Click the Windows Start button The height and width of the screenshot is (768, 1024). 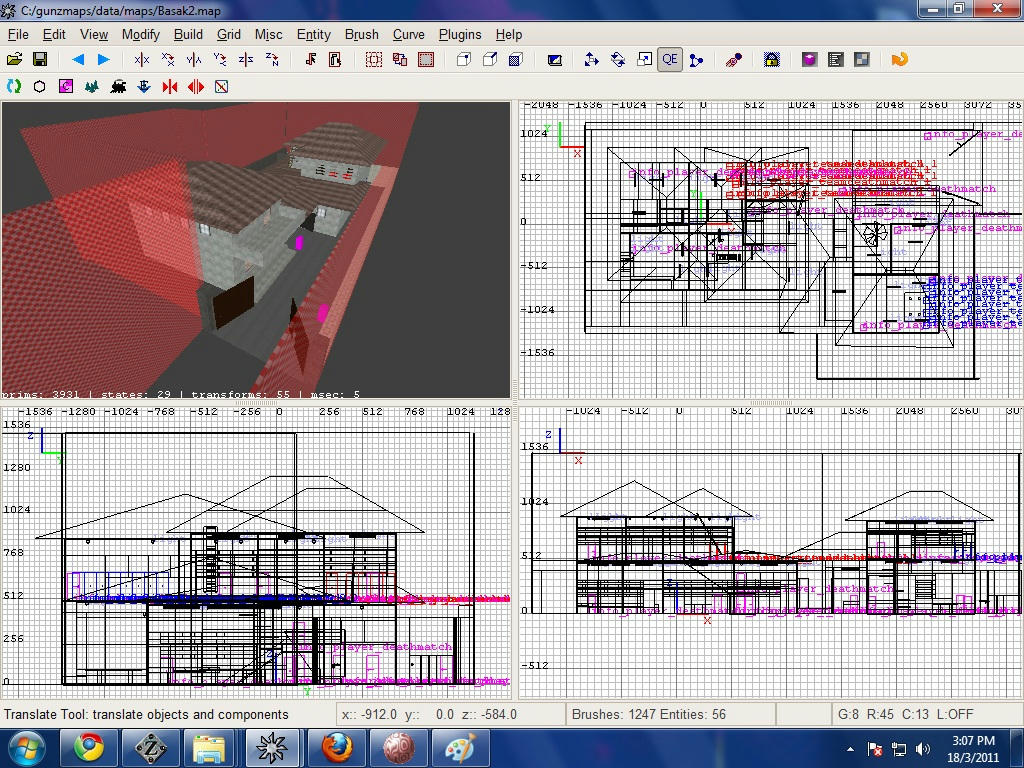(25, 748)
